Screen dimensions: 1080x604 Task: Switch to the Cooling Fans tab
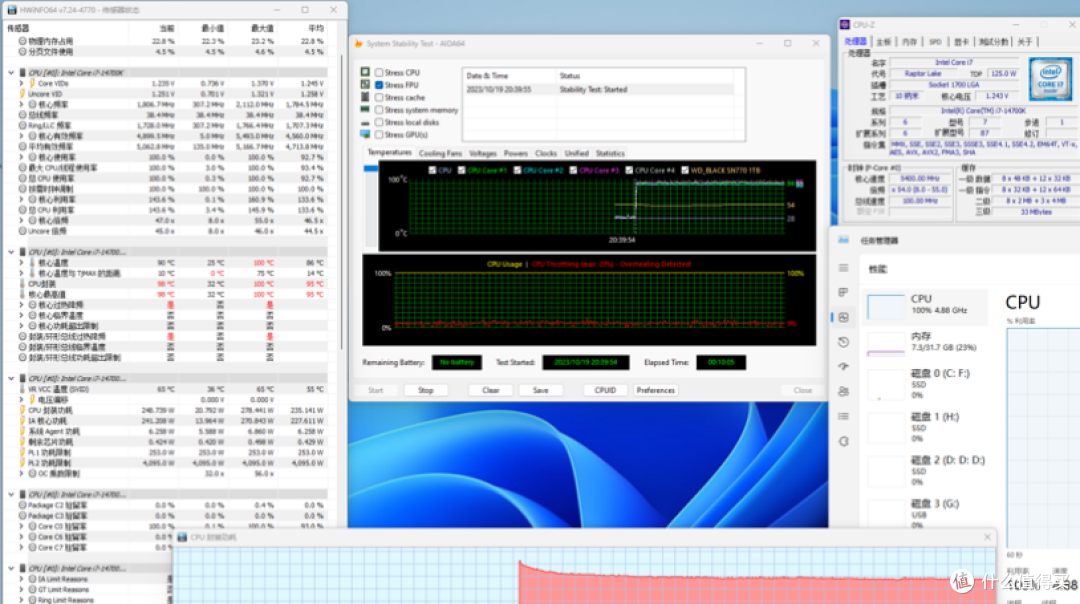click(x=440, y=153)
